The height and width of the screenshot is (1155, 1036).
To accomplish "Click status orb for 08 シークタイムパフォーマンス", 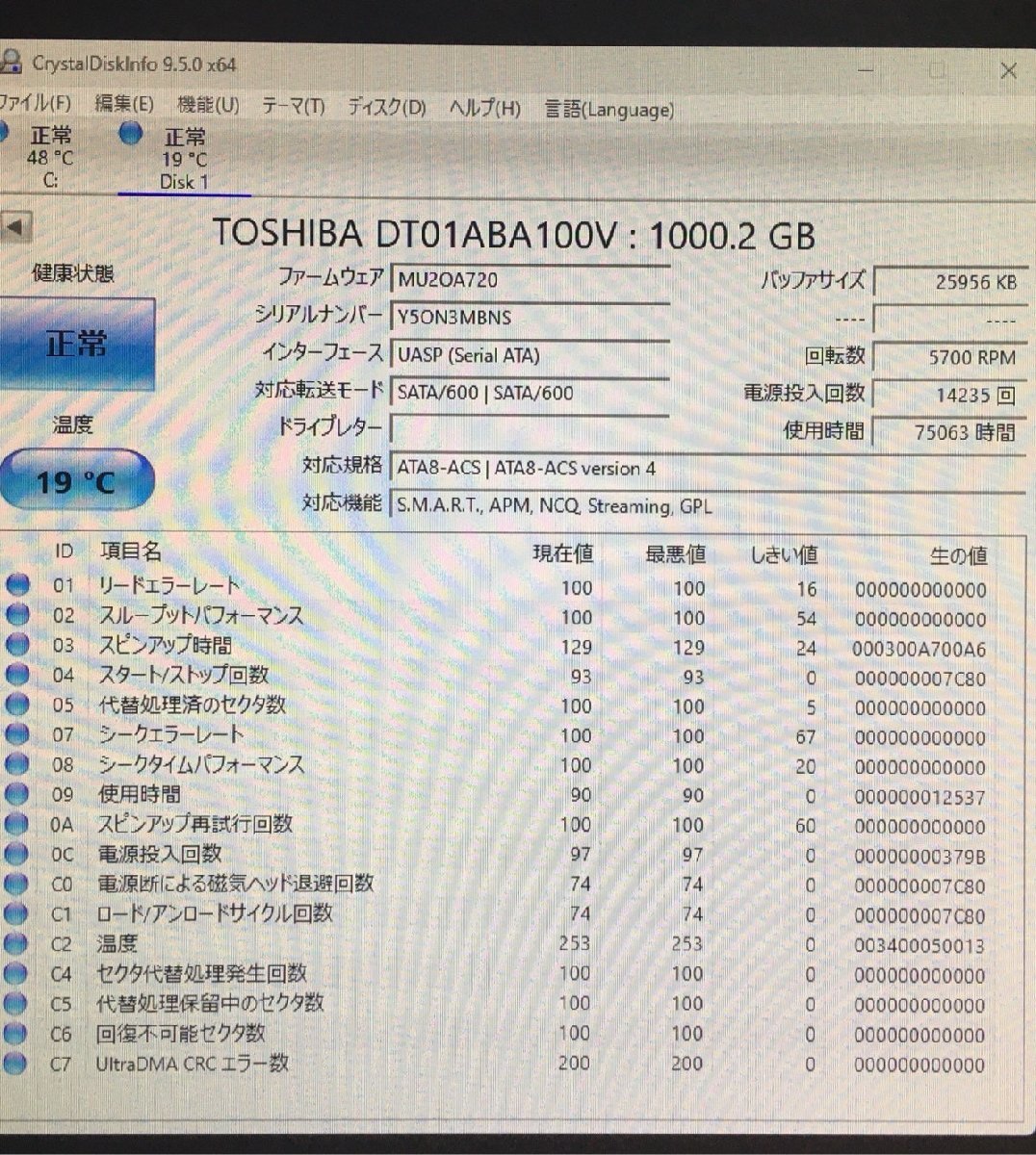I will coord(16,764).
